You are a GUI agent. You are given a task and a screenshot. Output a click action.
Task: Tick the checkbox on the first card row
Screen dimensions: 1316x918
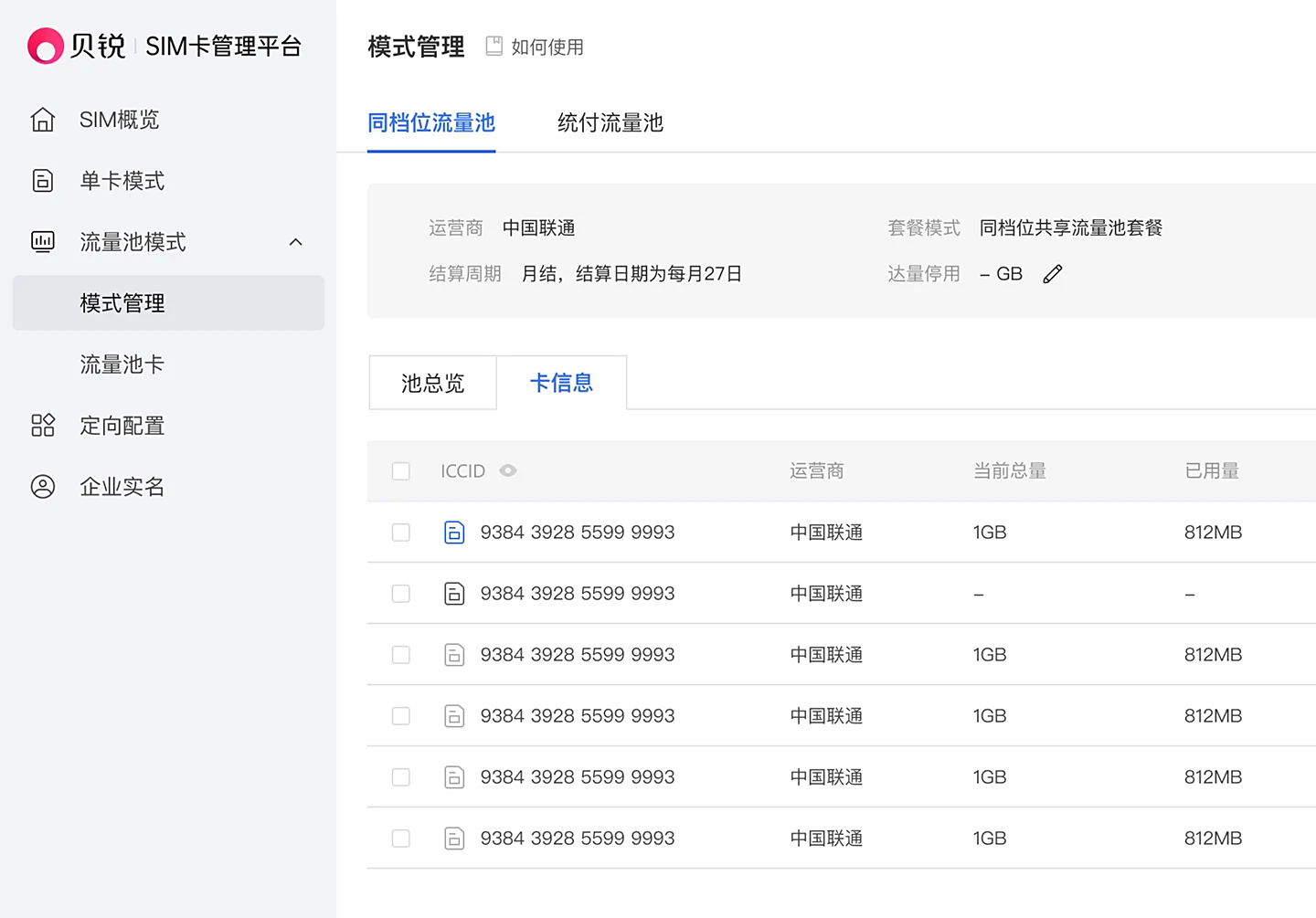(401, 533)
